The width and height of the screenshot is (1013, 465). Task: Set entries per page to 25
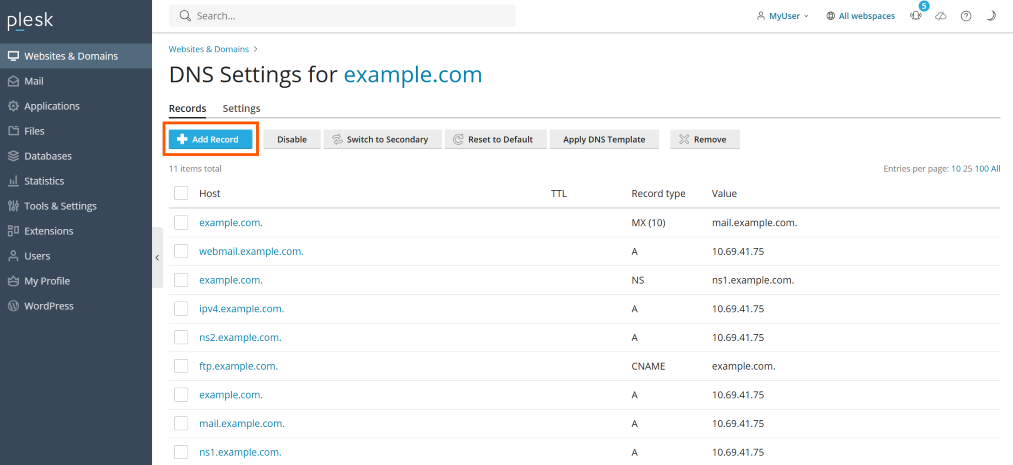point(967,169)
